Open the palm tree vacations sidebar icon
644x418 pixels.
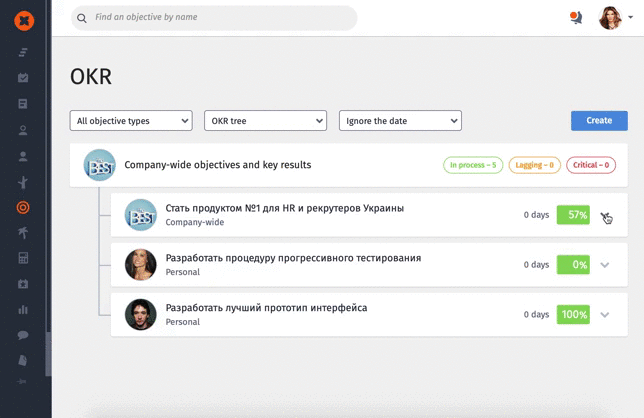(x=23, y=232)
